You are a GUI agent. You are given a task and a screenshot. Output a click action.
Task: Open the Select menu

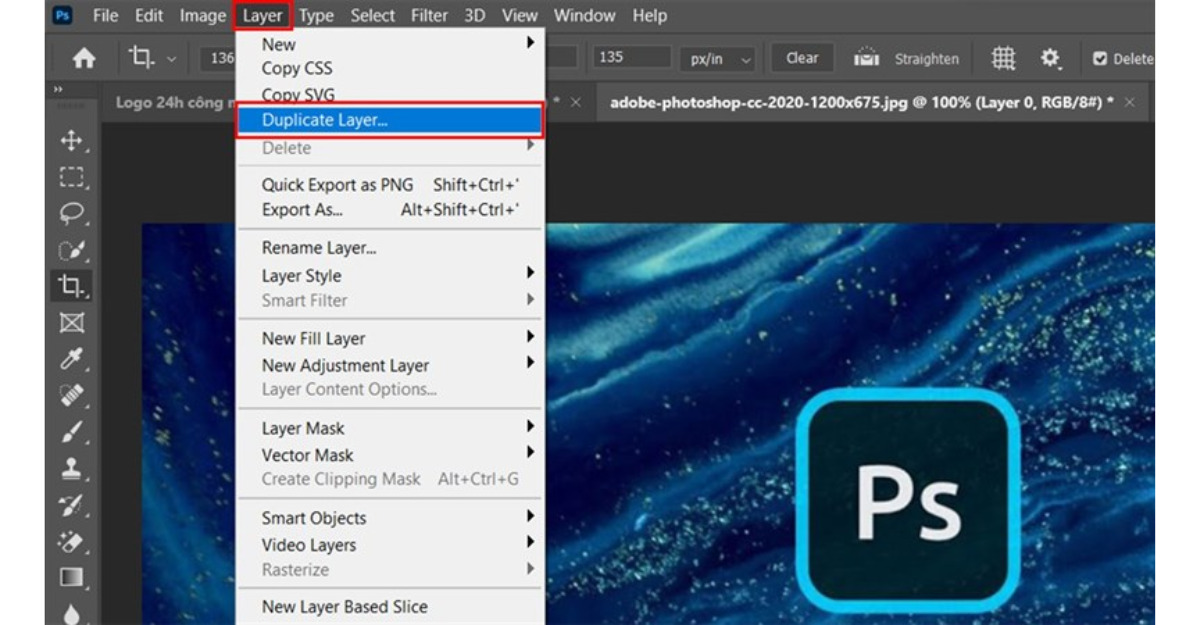coord(373,16)
